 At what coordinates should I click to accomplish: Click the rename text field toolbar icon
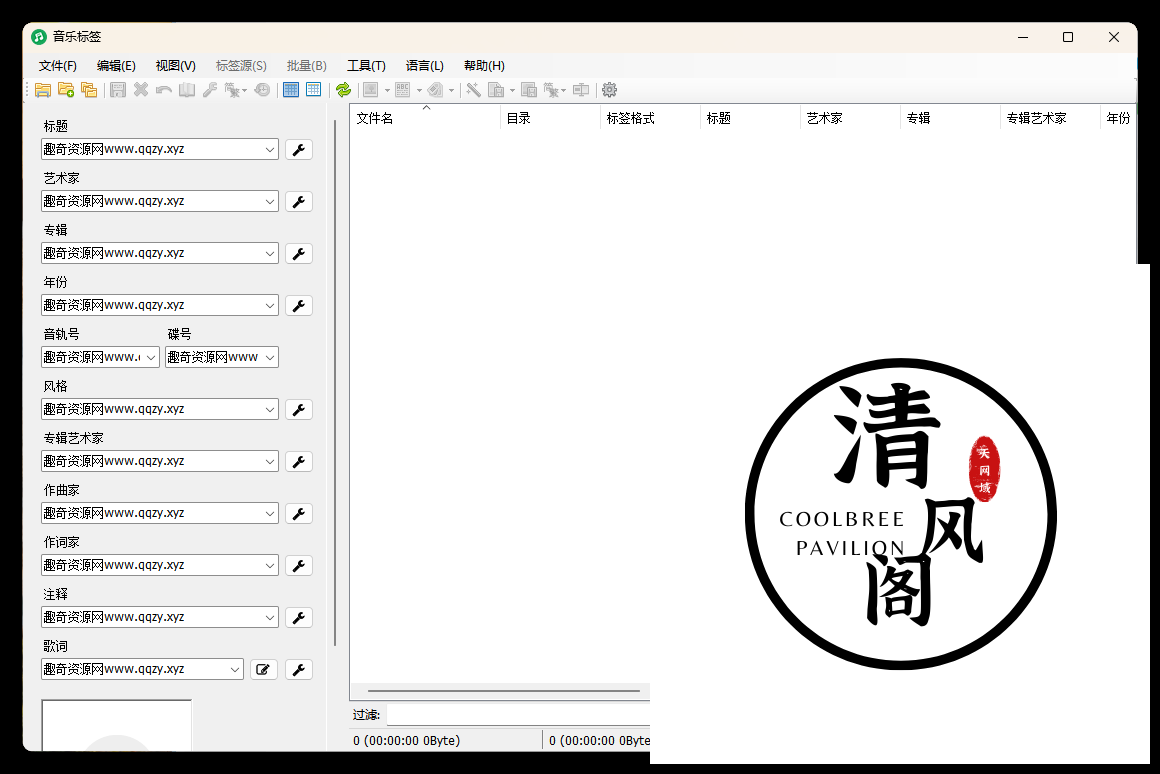581,90
